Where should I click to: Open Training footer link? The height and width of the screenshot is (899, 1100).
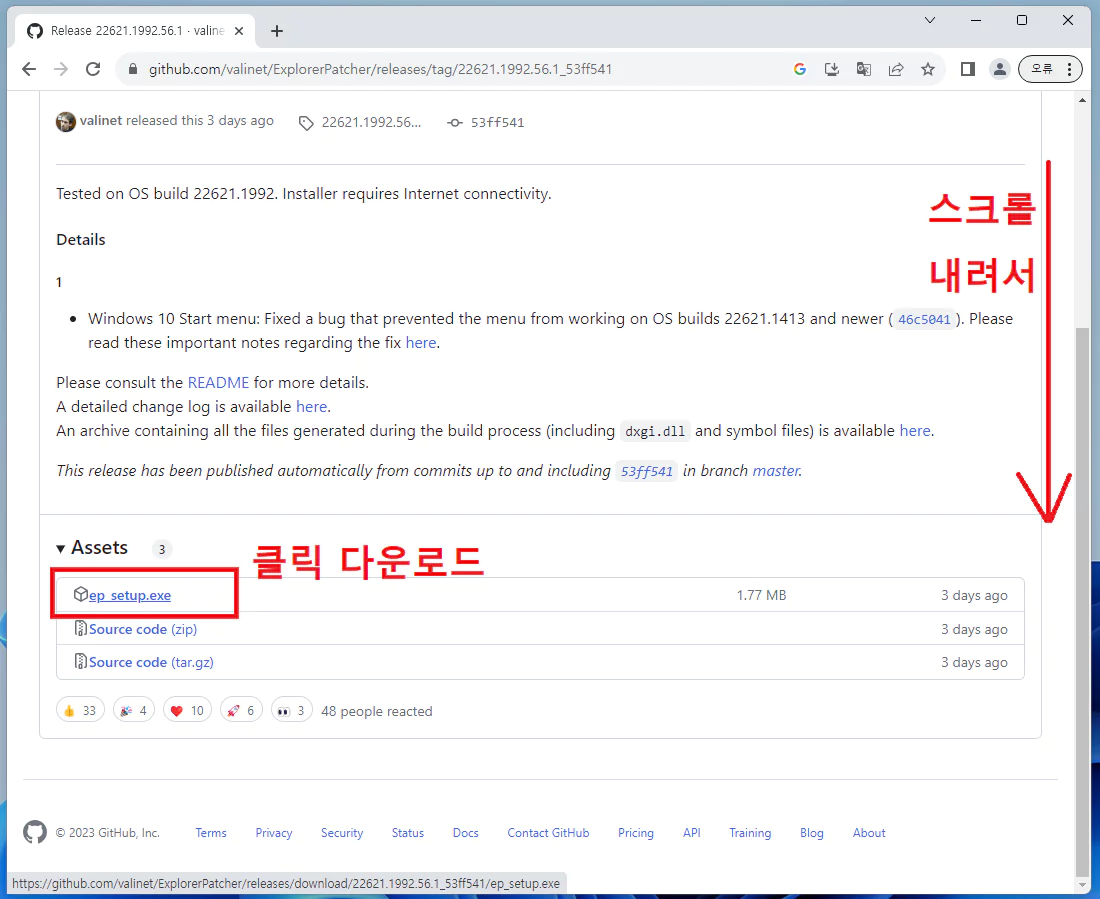[750, 832]
